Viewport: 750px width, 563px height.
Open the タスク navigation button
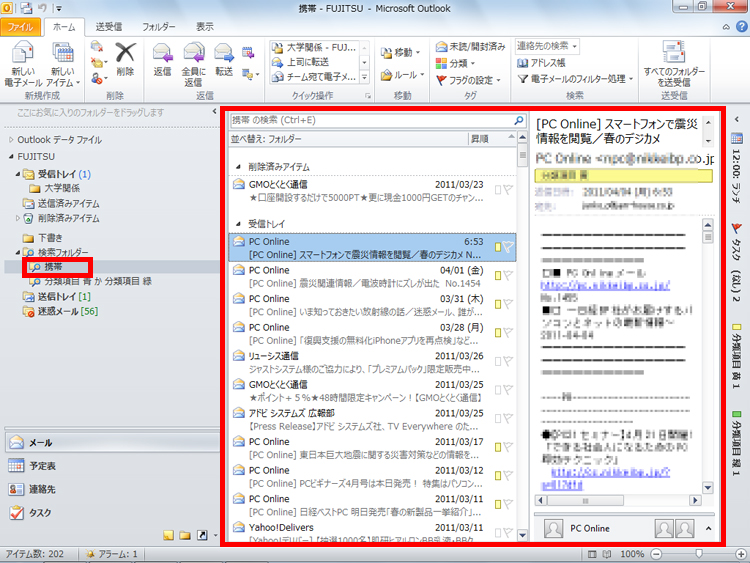pyautogui.click(x=112, y=512)
